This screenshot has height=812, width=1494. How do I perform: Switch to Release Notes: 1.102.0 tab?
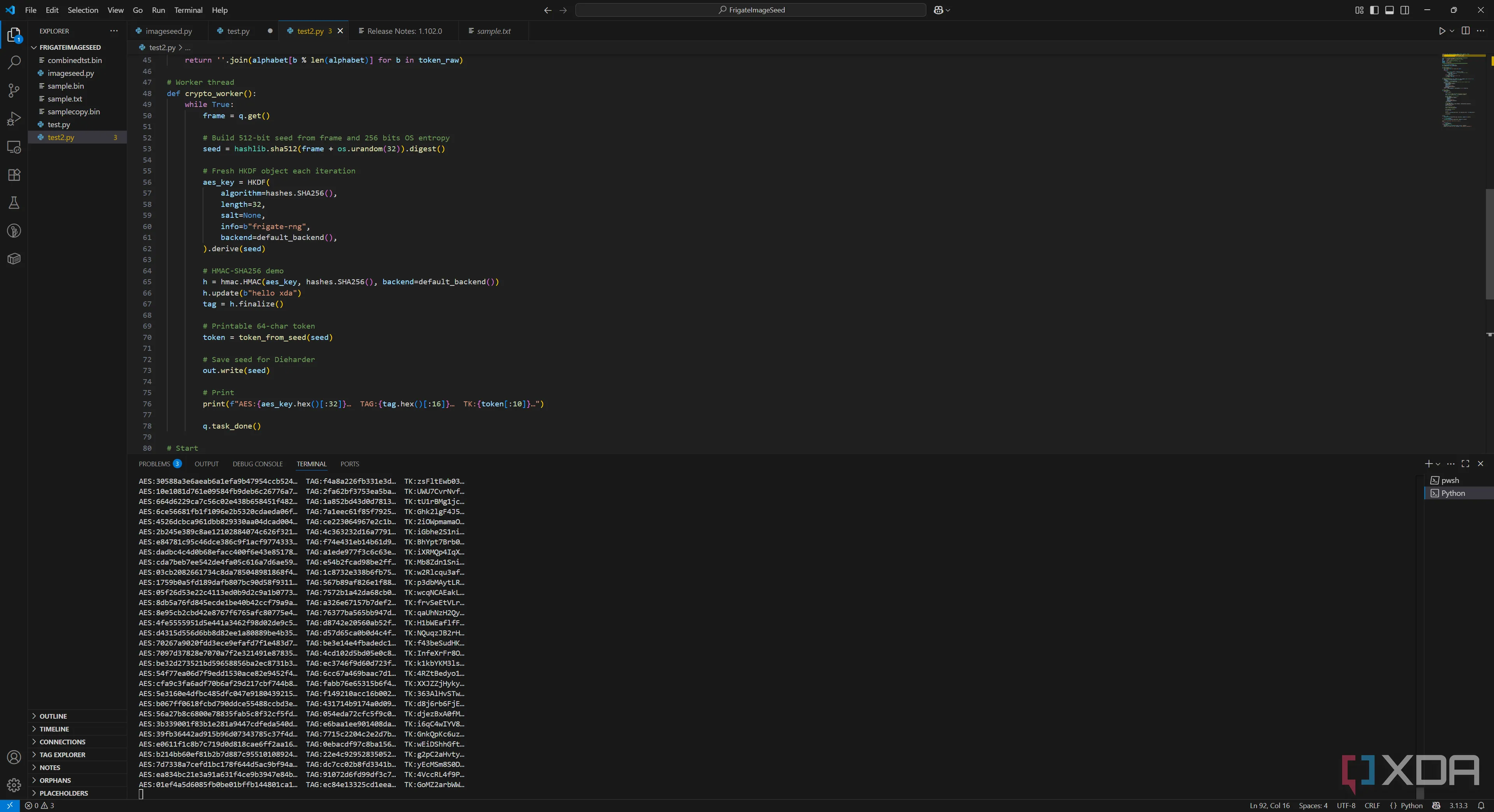point(404,31)
